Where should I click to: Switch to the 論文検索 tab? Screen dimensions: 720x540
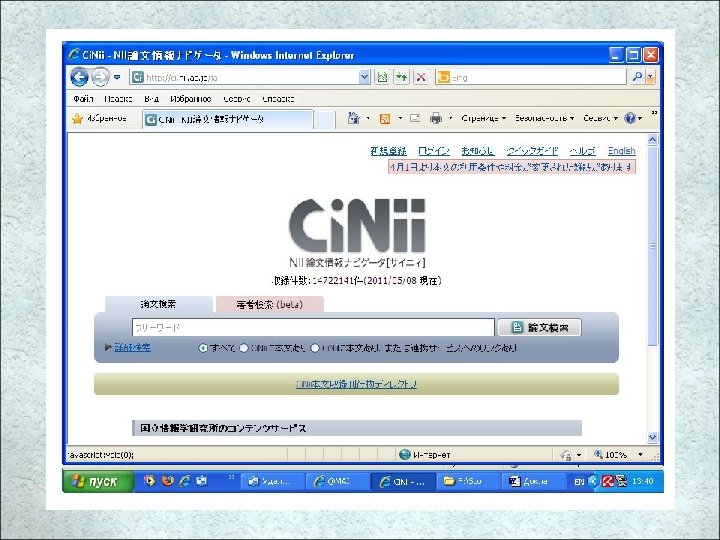pos(158,304)
